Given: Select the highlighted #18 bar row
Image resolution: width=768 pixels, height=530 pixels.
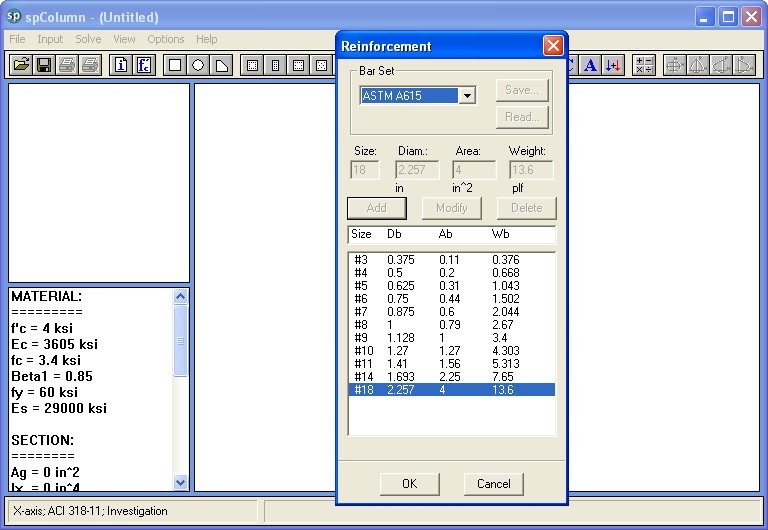Looking at the screenshot, I should point(452,390).
